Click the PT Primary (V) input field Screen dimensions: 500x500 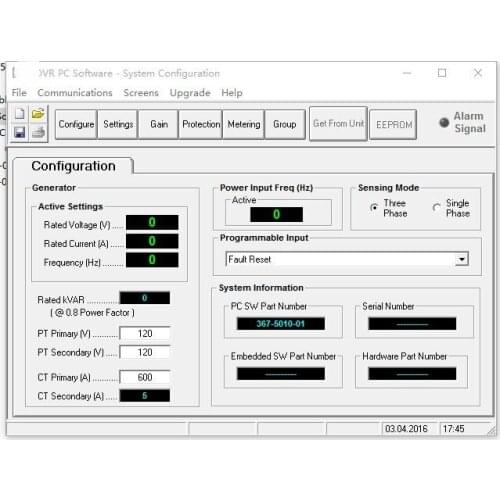tap(145, 333)
